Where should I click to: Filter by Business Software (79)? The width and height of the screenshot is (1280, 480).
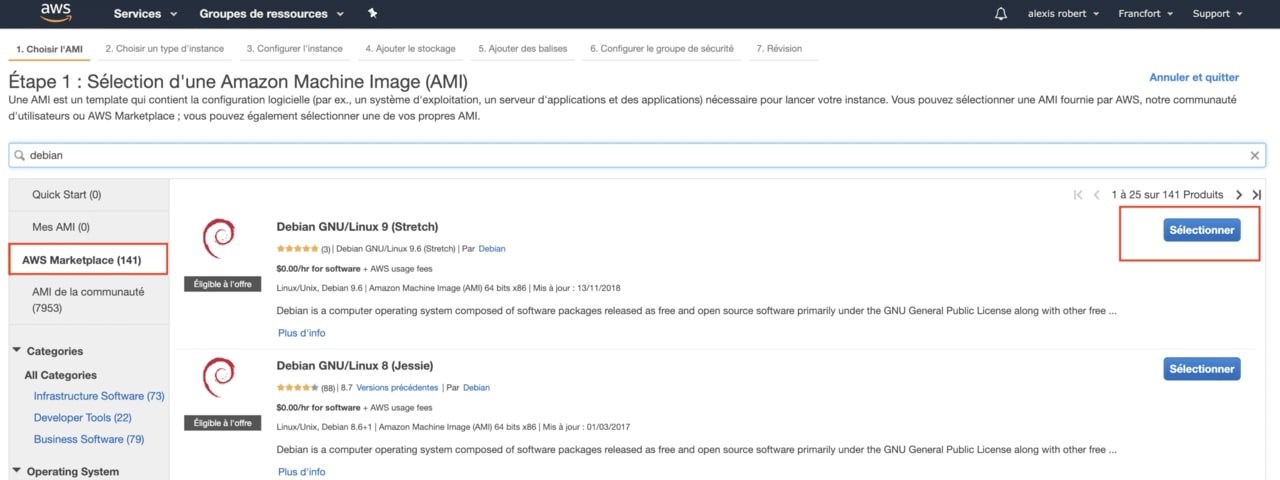pyautogui.click(x=91, y=439)
